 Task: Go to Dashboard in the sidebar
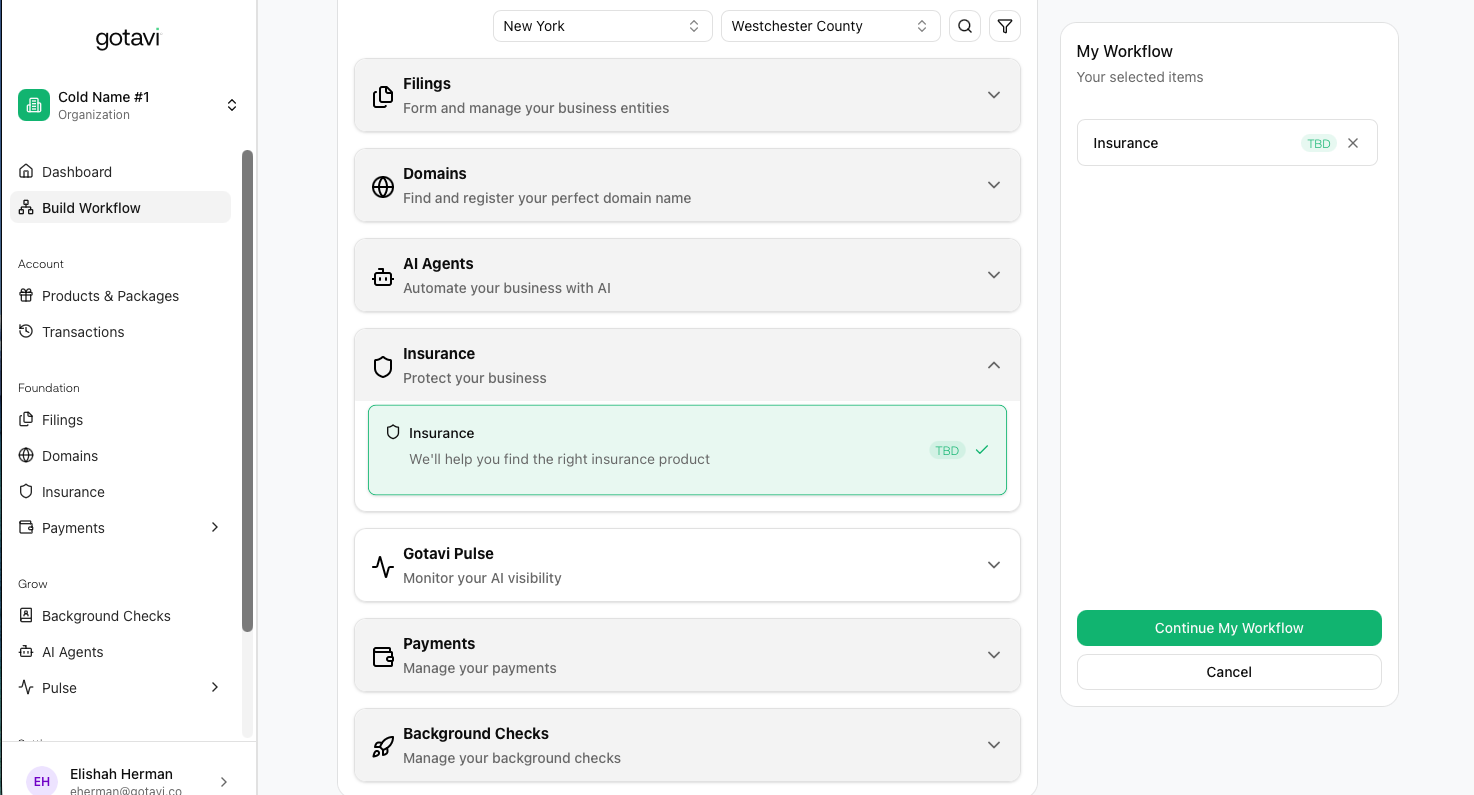[x=120, y=172]
